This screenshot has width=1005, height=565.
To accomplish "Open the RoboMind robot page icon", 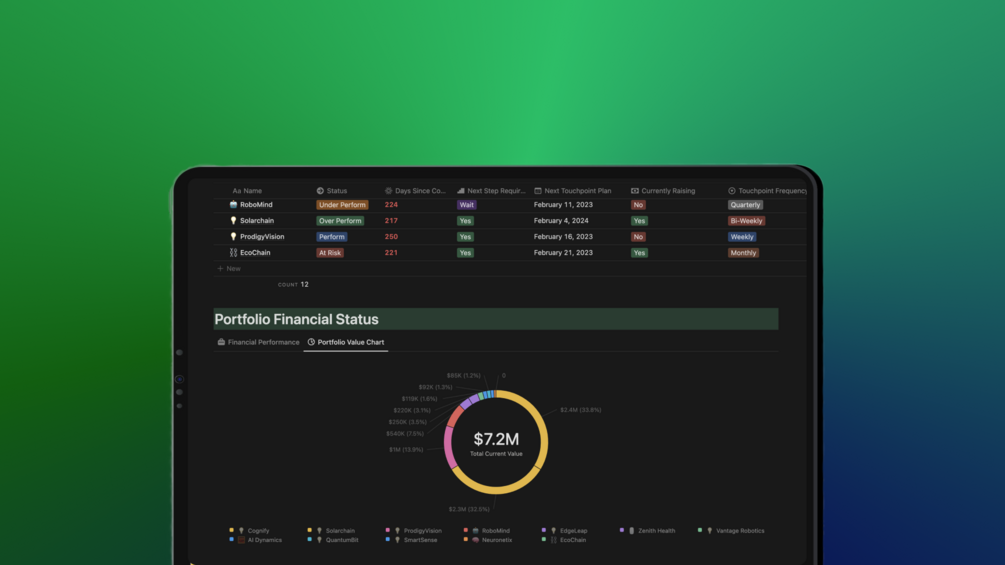I will (x=233, y=204).
